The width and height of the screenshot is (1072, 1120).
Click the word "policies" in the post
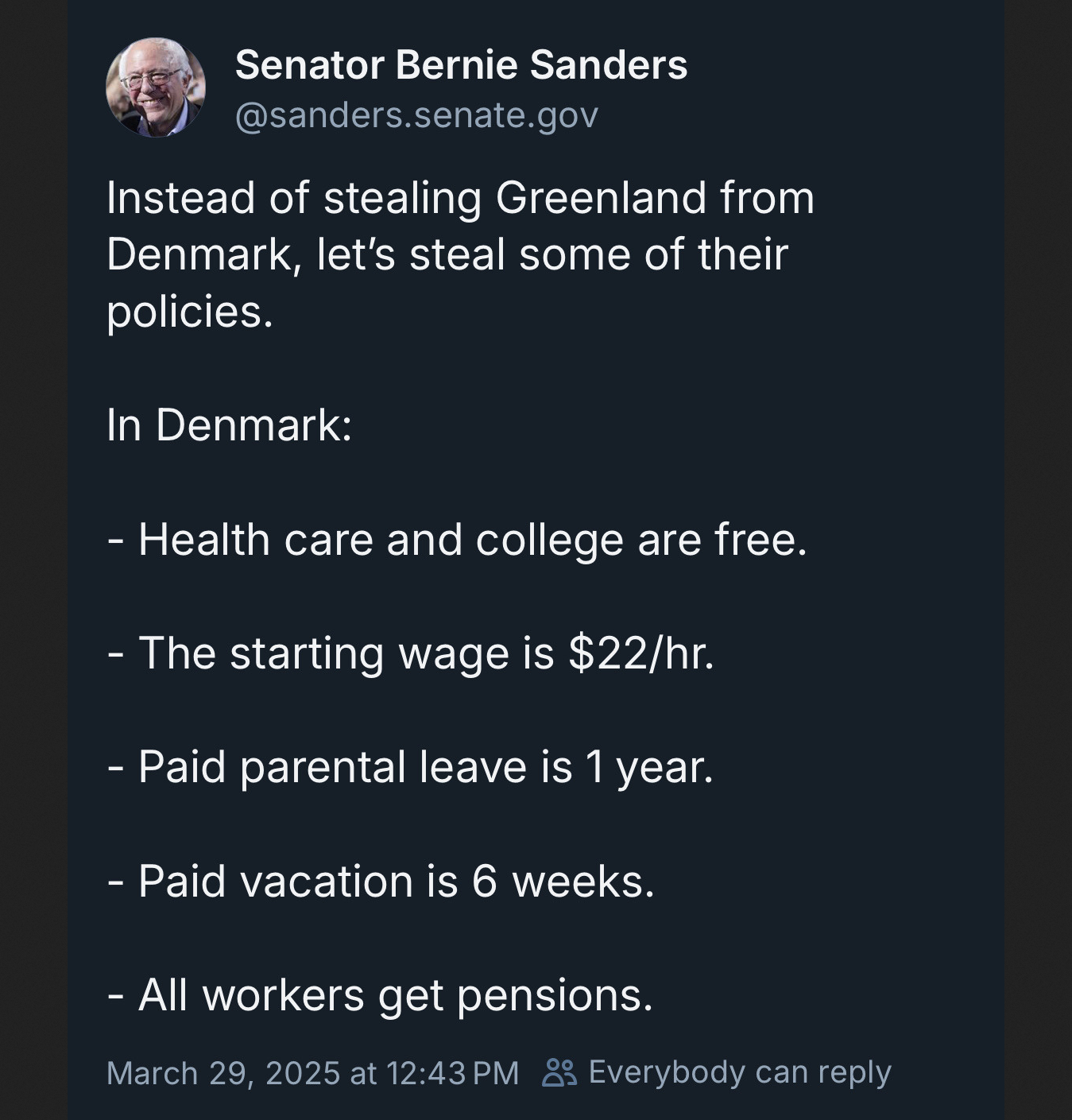184,311
